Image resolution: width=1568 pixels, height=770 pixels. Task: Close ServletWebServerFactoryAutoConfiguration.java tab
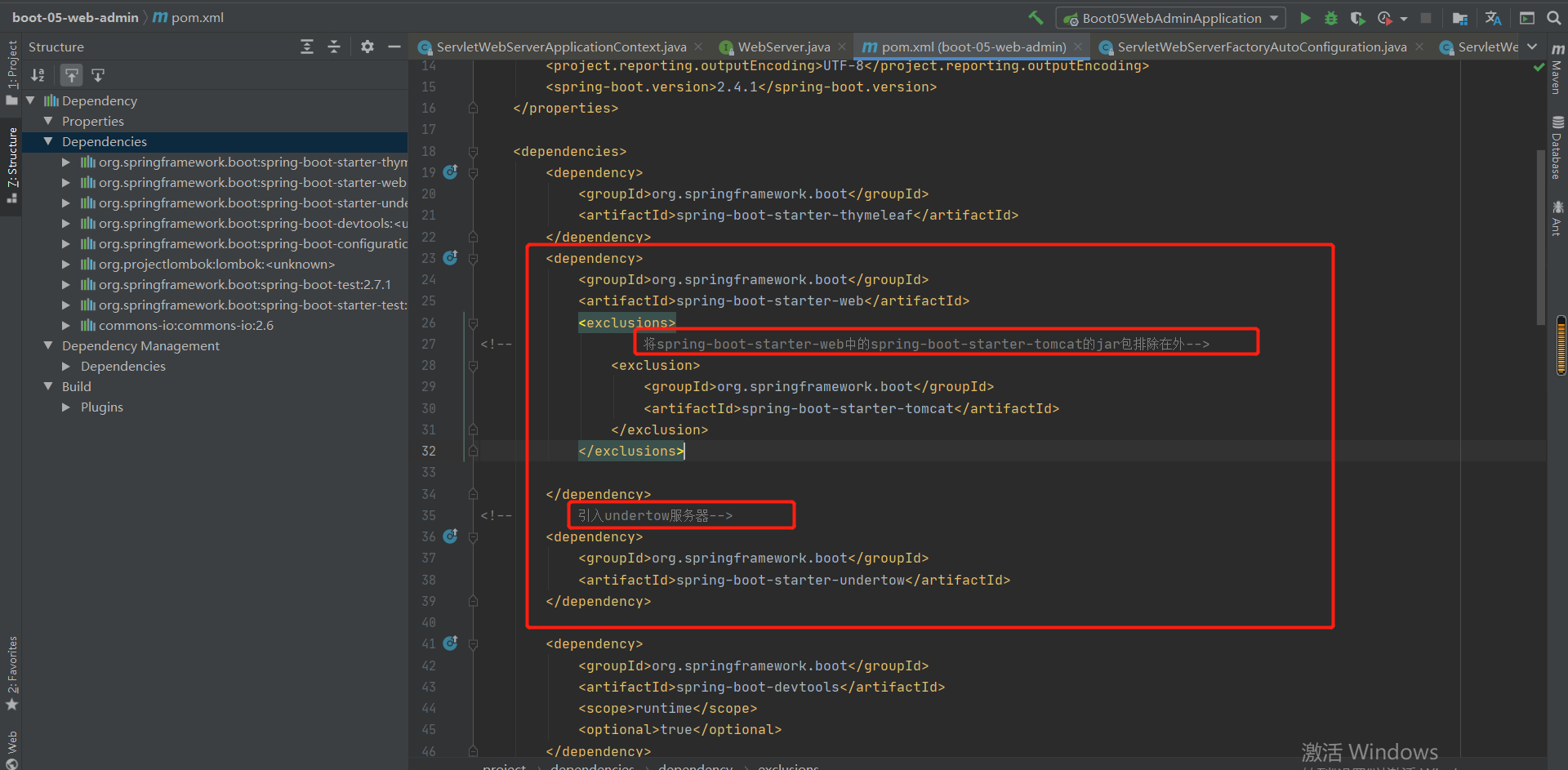tap(1419, 47)
